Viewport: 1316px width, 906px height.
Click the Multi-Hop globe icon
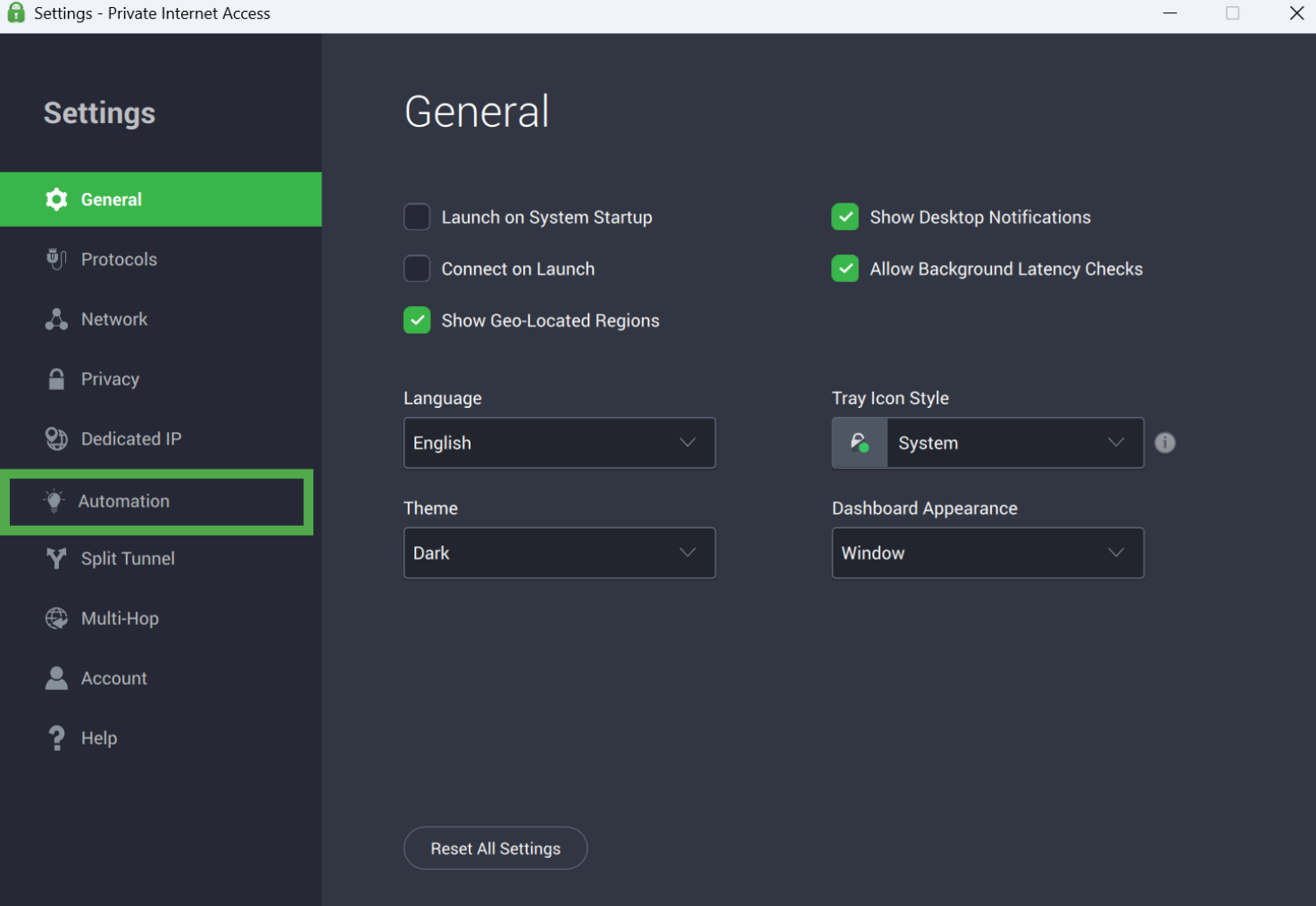tap(56, 618)
